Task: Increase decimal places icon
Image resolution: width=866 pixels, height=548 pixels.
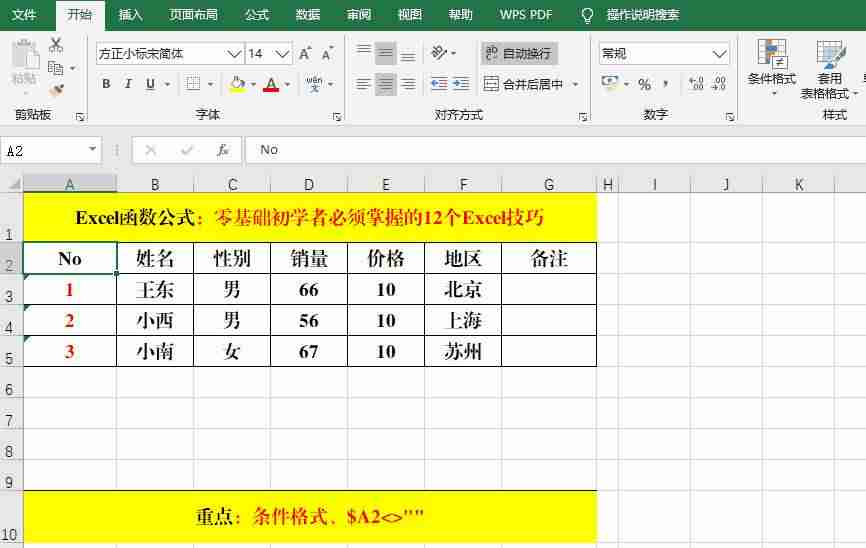Action: click(696, 84)
